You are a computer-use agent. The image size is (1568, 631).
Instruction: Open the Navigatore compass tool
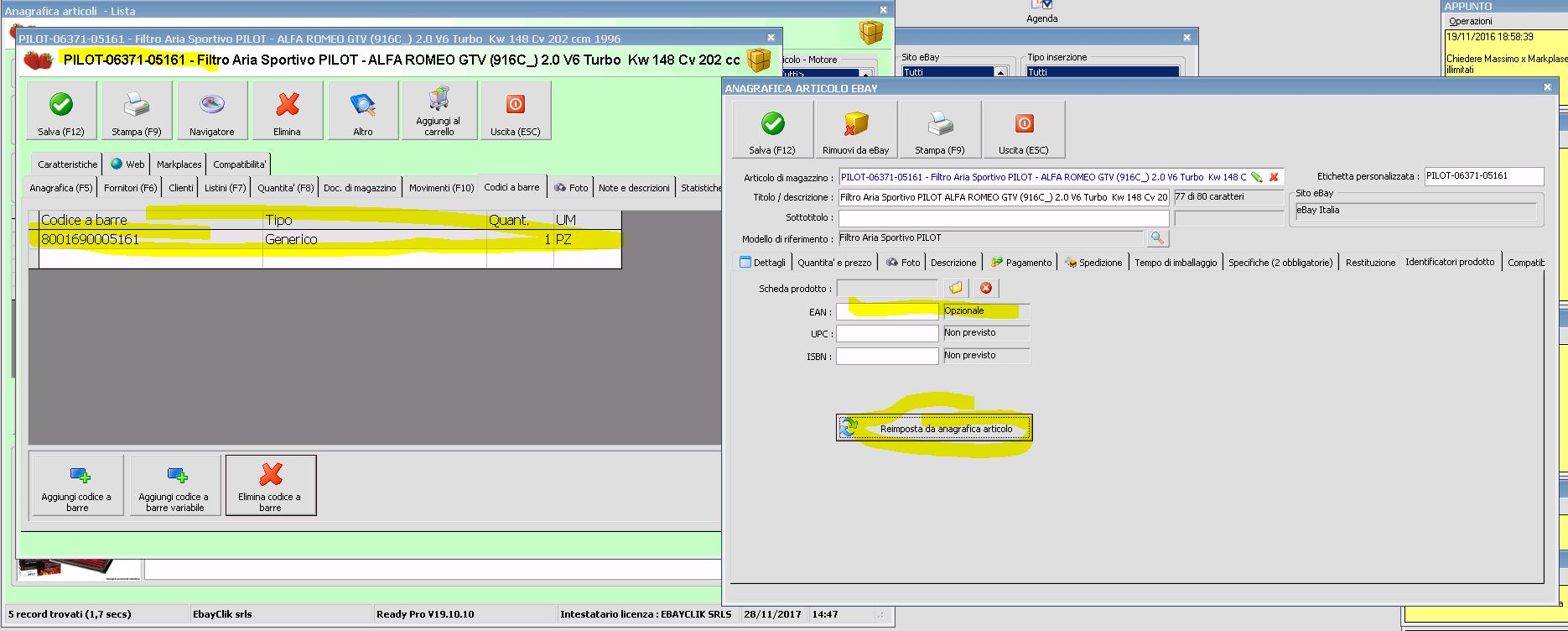[211, 111]
